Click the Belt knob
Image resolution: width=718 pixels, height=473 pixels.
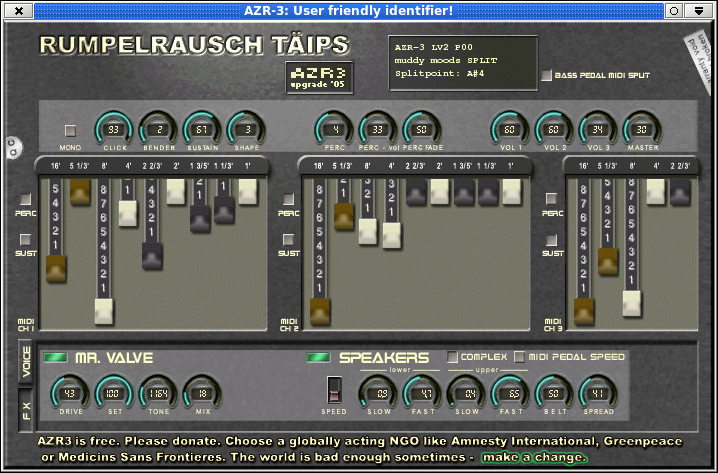point(554,393)
